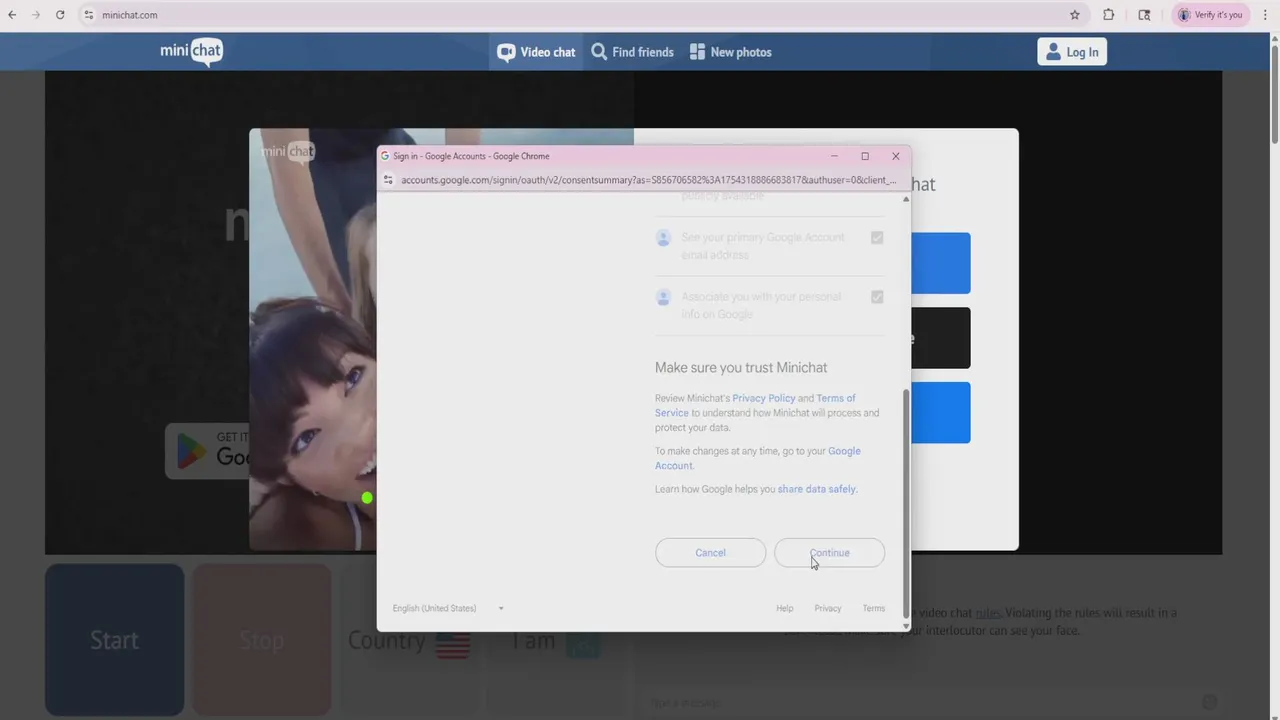1280x720 pixels.
Task: Open the browser extensions puzzle icon
Action: [x=1109, y=15]
